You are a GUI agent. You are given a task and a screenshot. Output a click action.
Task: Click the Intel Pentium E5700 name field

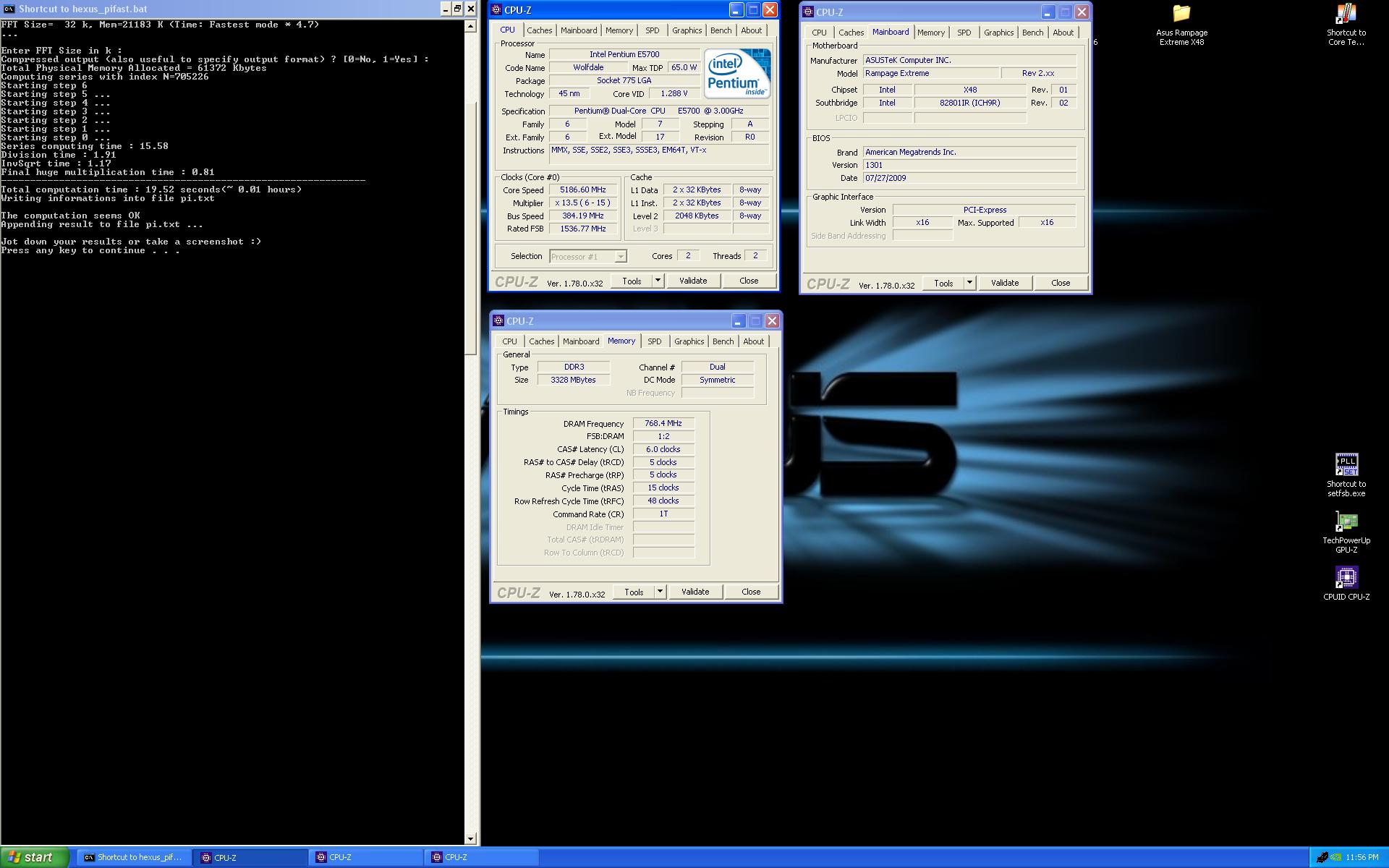[x=624, y=54]
